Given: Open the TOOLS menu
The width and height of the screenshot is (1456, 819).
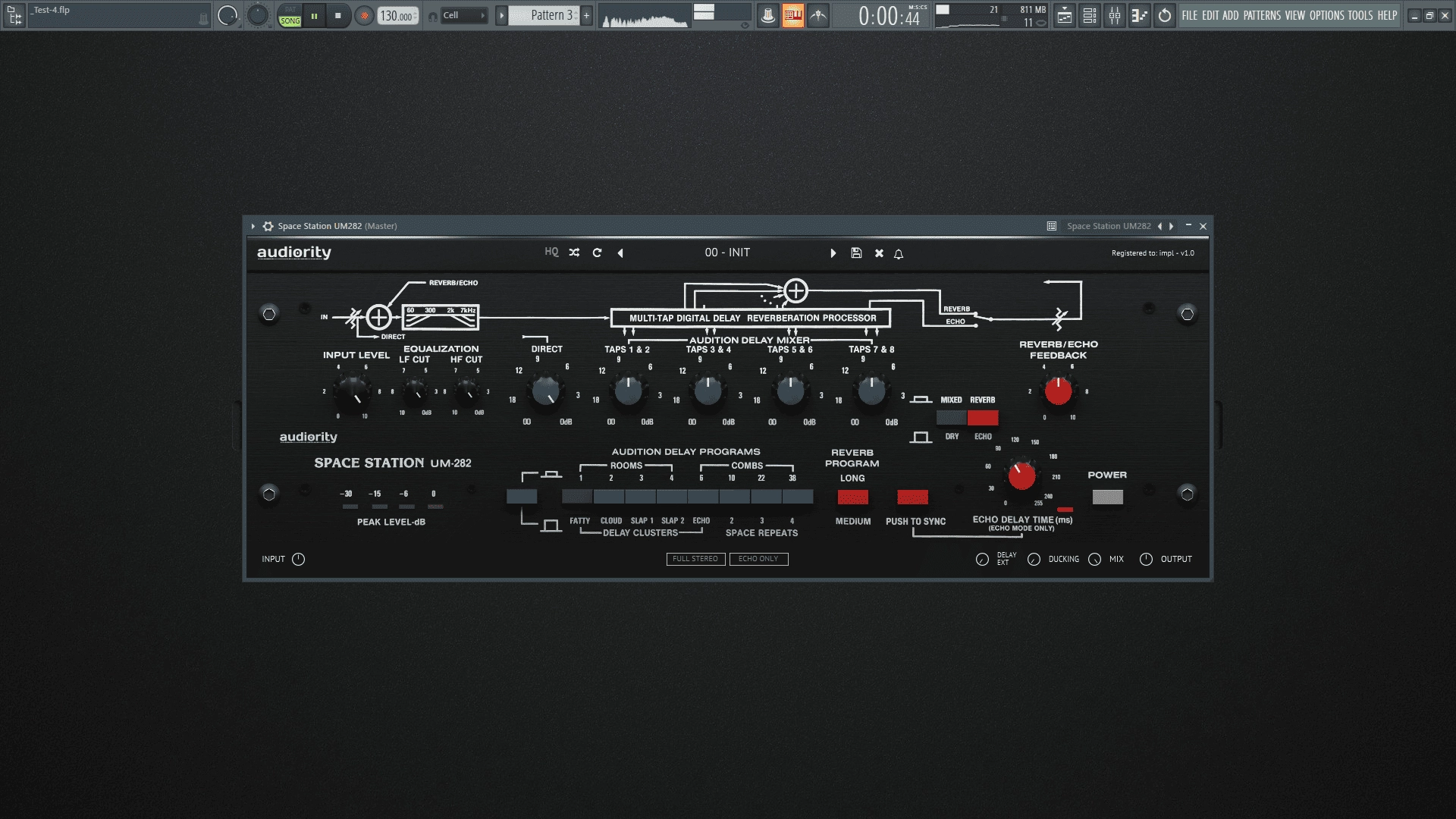Looking at the screenshot, I should [1360, 15].
